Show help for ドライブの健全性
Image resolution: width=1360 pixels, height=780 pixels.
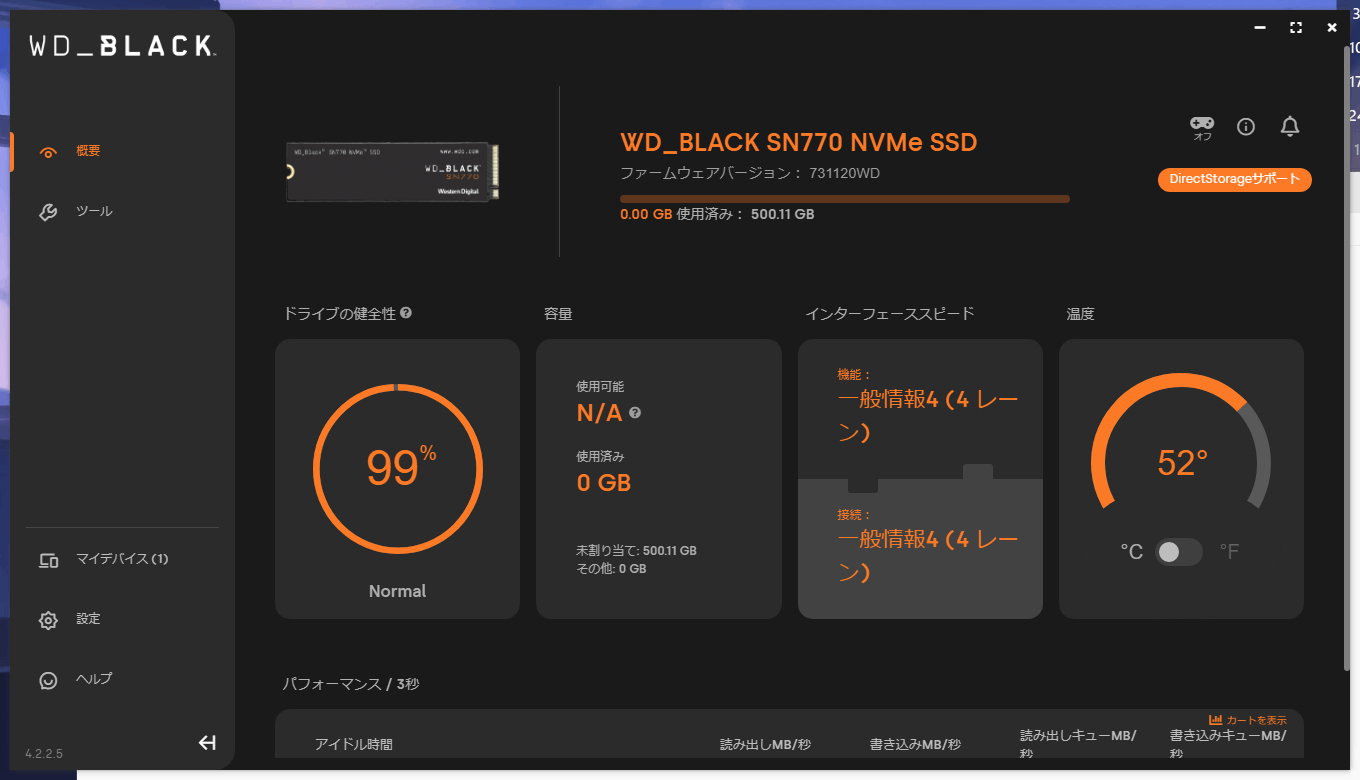tap(406, 313)
